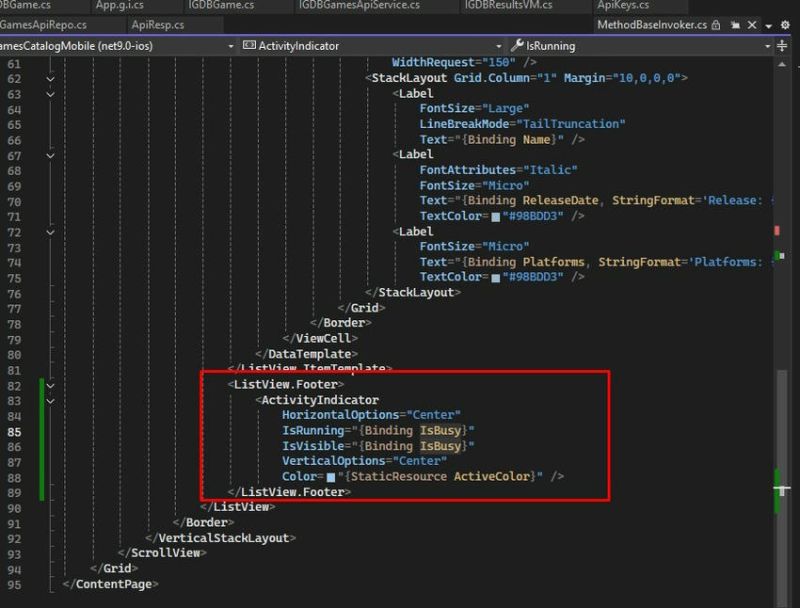Open the IsRunning member dropdown

767,46
